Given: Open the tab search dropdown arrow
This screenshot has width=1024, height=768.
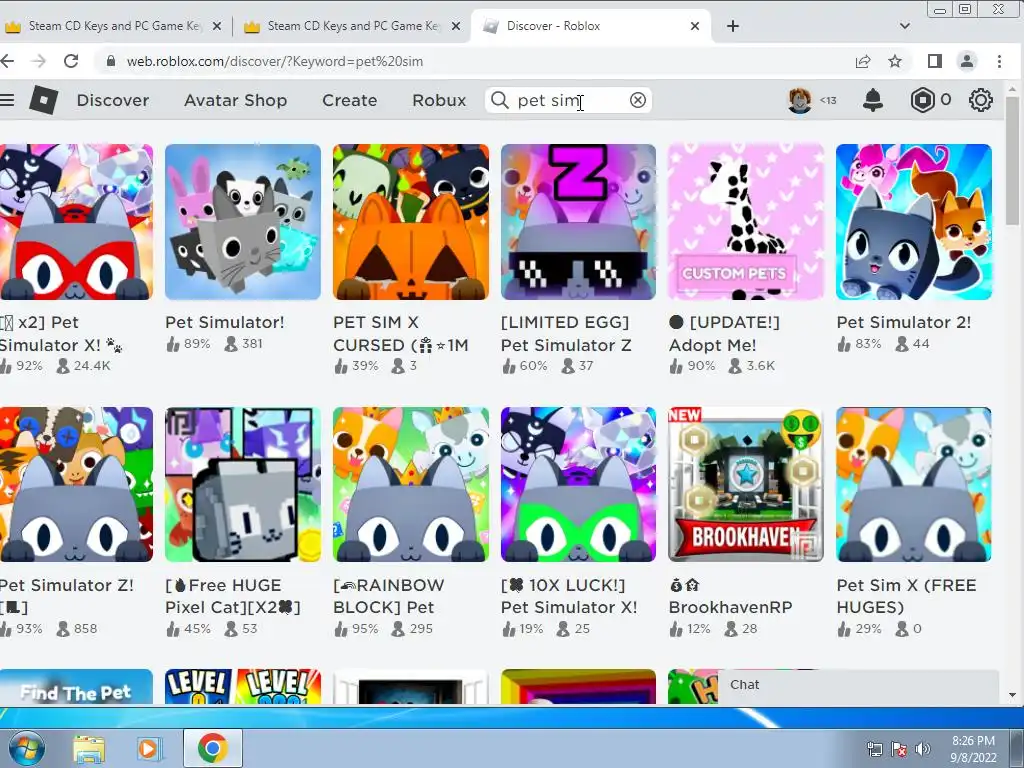Looking at the screenshot, I should (x=904, y=26).
